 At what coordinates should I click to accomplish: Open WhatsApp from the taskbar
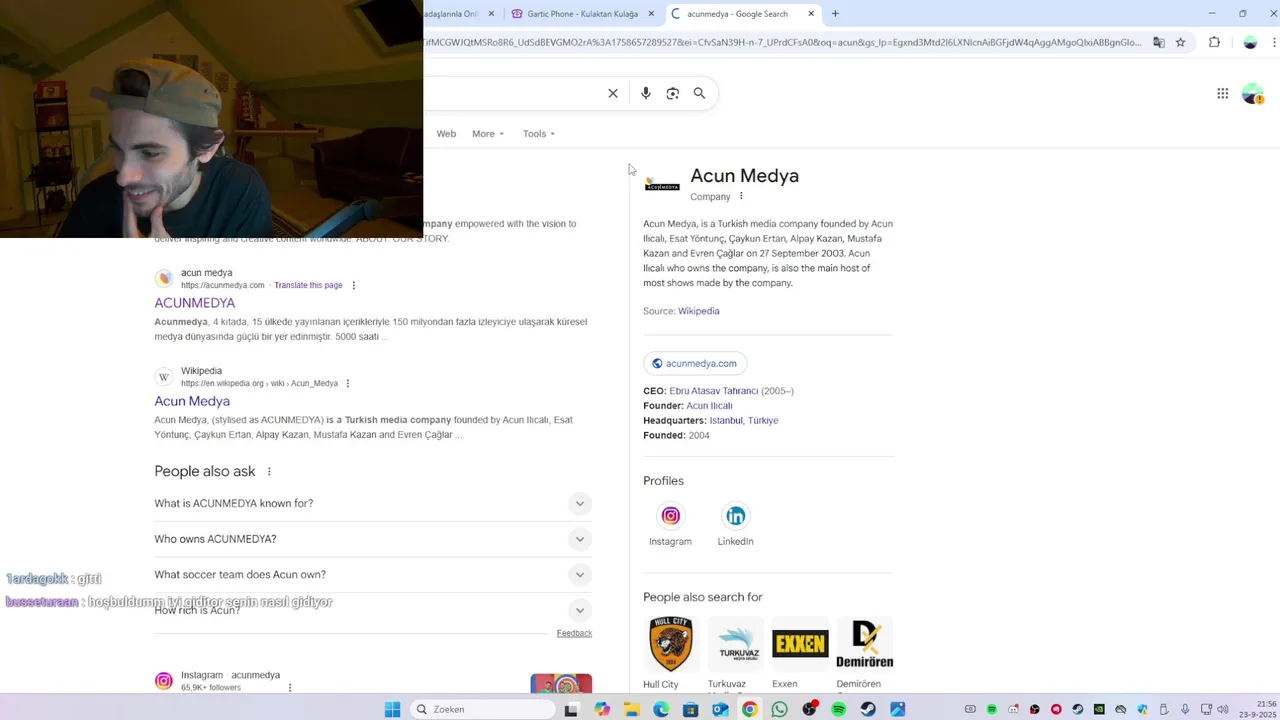click(x=780, y=709)
